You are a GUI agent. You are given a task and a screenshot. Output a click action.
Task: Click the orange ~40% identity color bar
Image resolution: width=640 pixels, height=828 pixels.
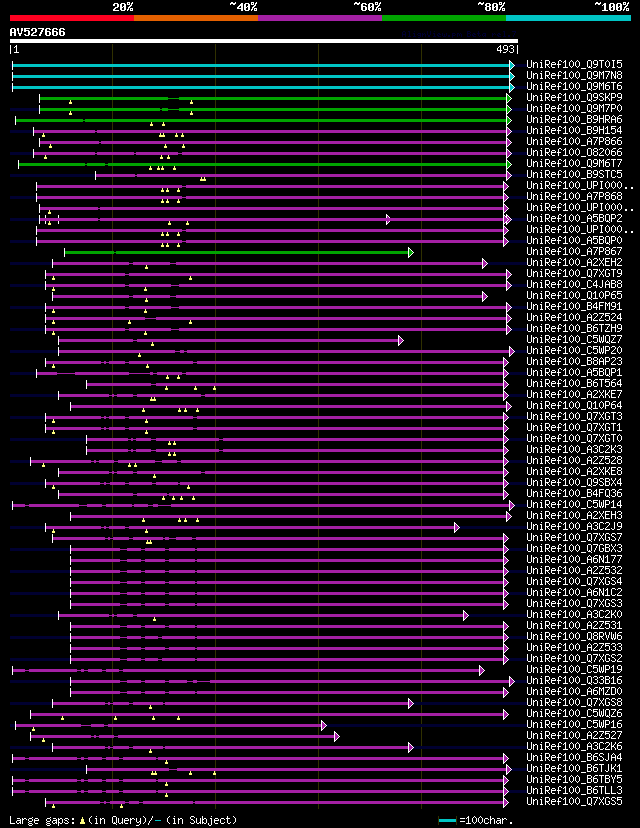click(196, 18)
